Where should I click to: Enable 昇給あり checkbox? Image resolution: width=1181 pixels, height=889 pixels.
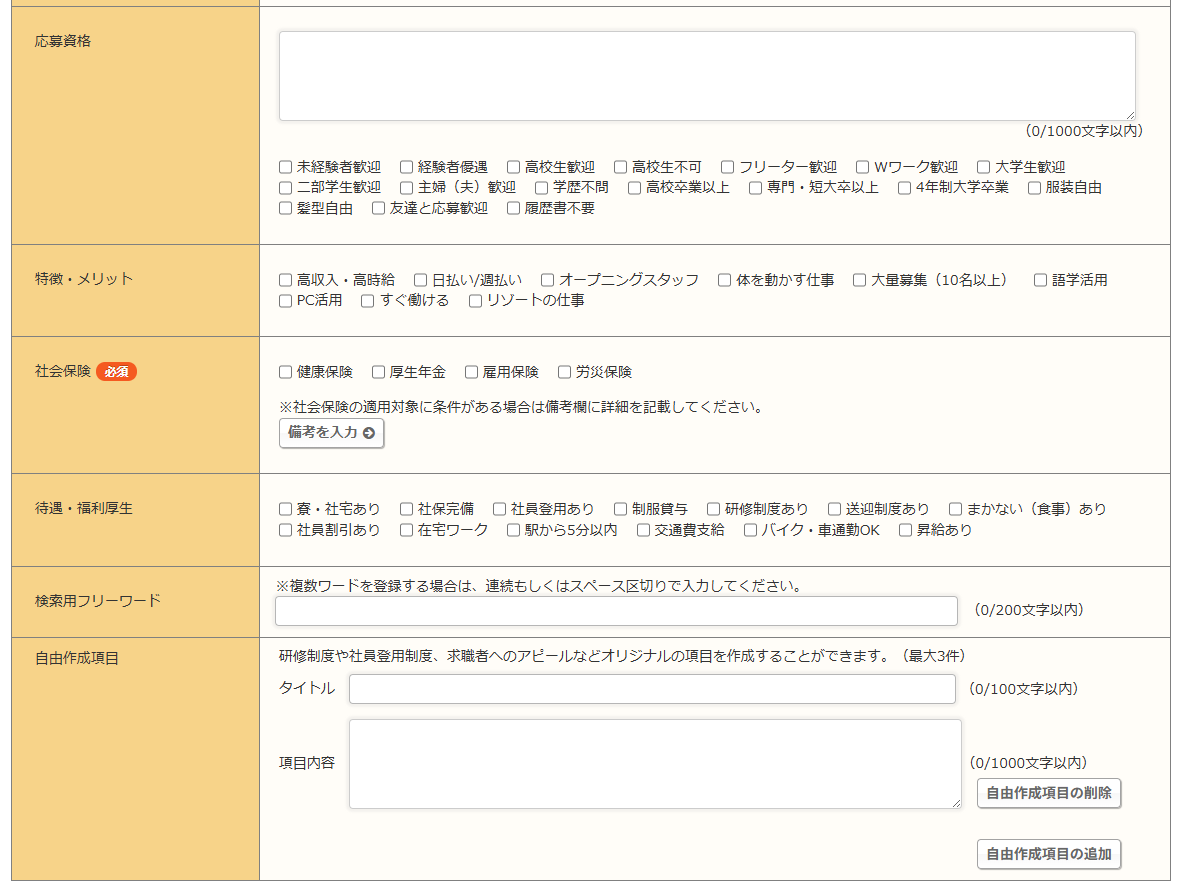tap(906, 530)
